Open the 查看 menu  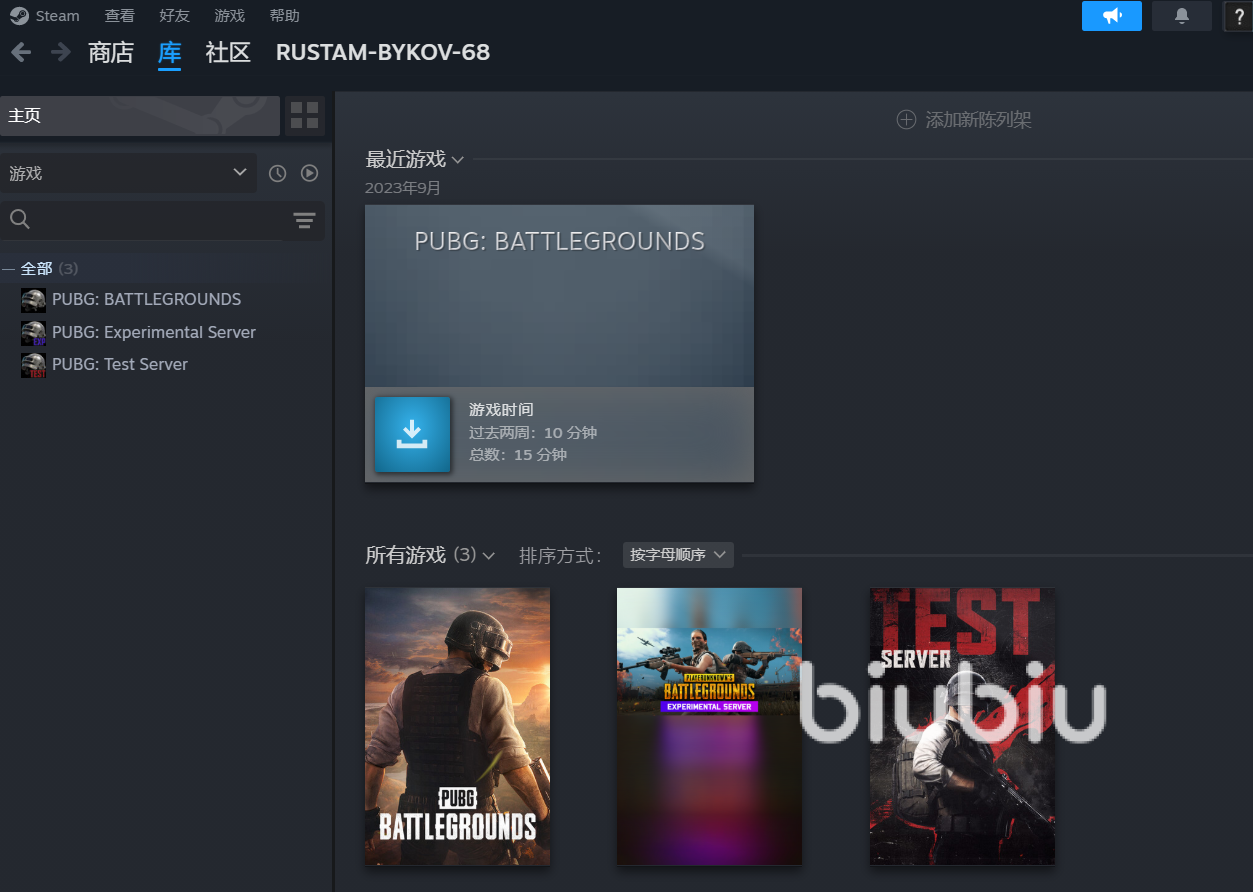point(119,16)
